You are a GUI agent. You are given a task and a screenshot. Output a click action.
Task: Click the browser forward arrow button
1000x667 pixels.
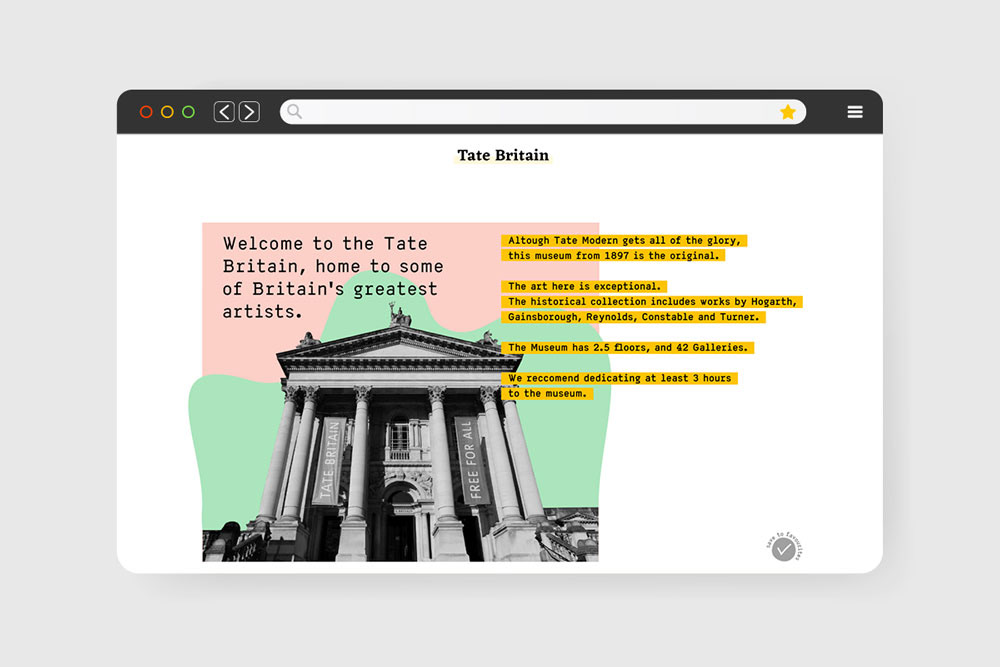click(x=249, y=112)
